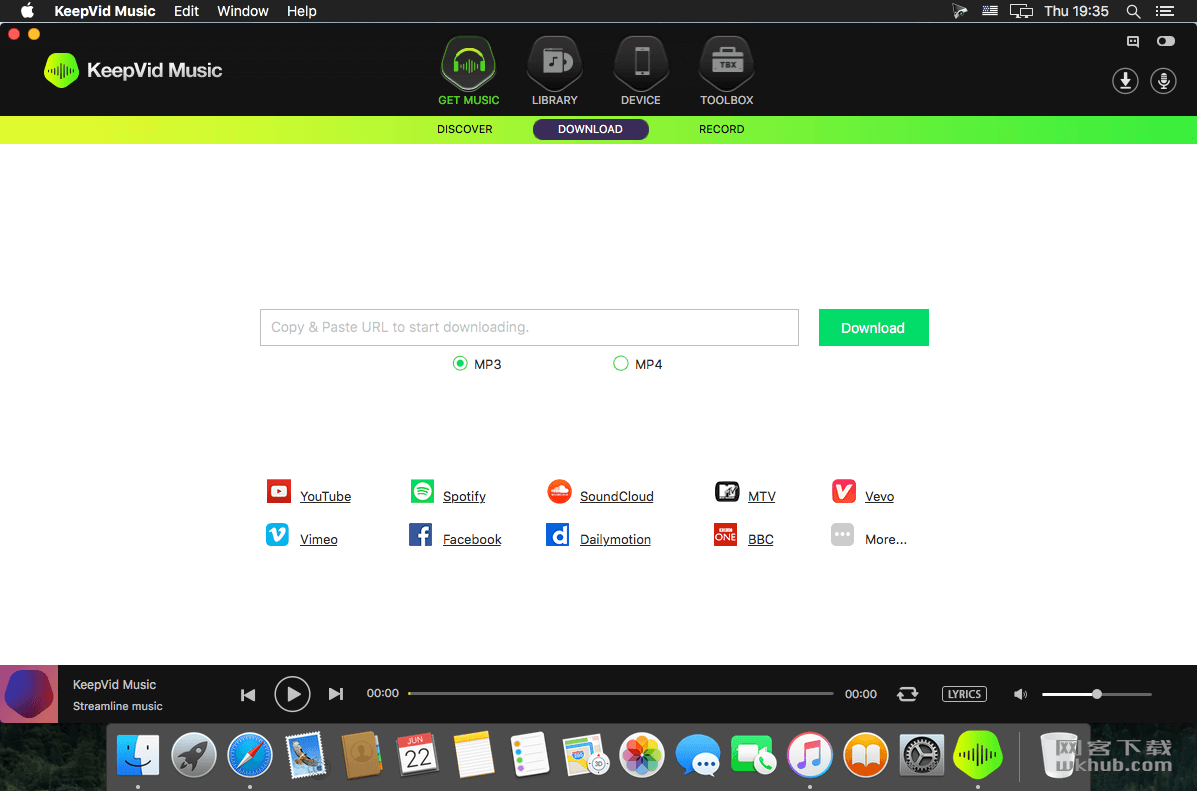1197x791 pixels.
Task: Click the SoundCloud icon
Action: click(560, 491)
